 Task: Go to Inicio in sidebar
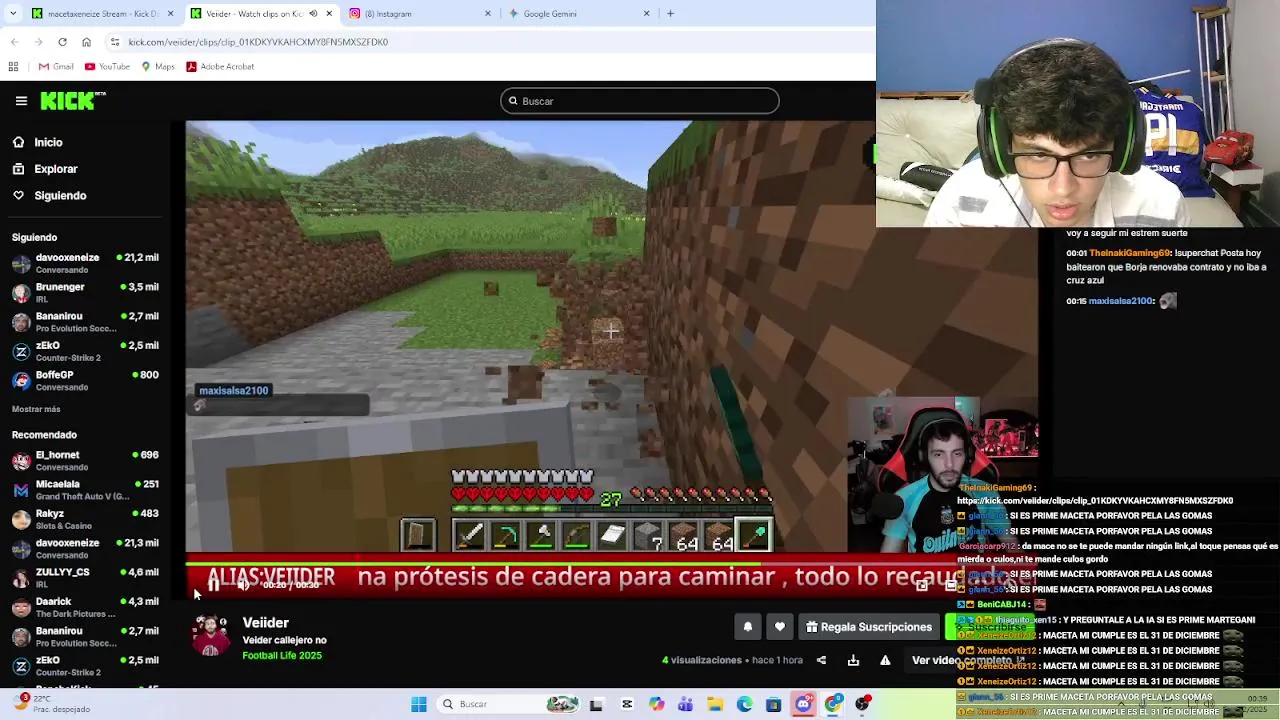[48, 142]
